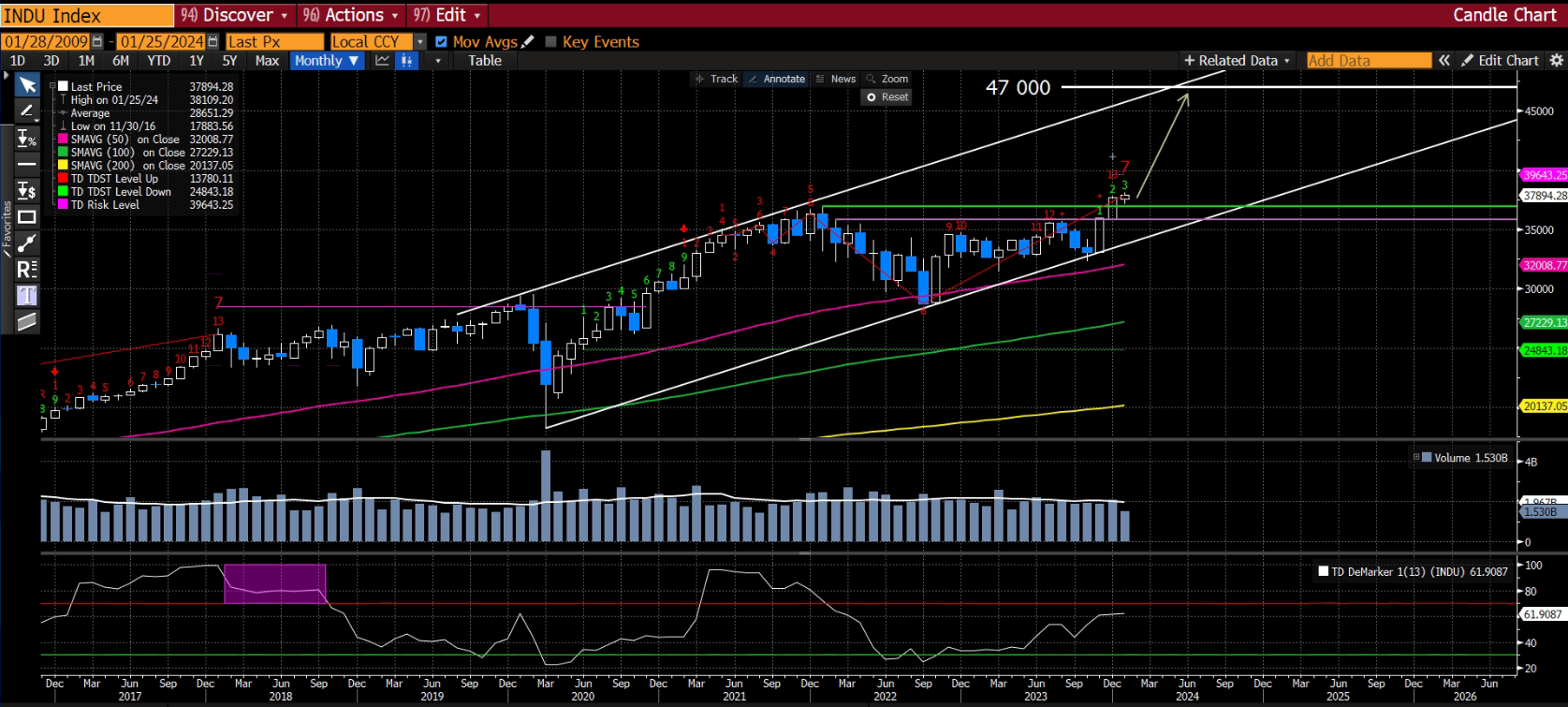
Task: Expand the chart type options arrow
Action: point(437,61)
